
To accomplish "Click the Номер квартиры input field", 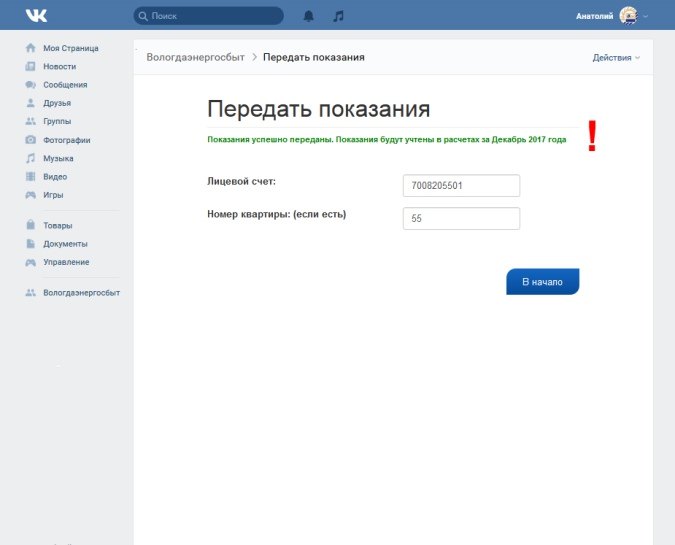I will pyautogui.click(x=461, y=218).
